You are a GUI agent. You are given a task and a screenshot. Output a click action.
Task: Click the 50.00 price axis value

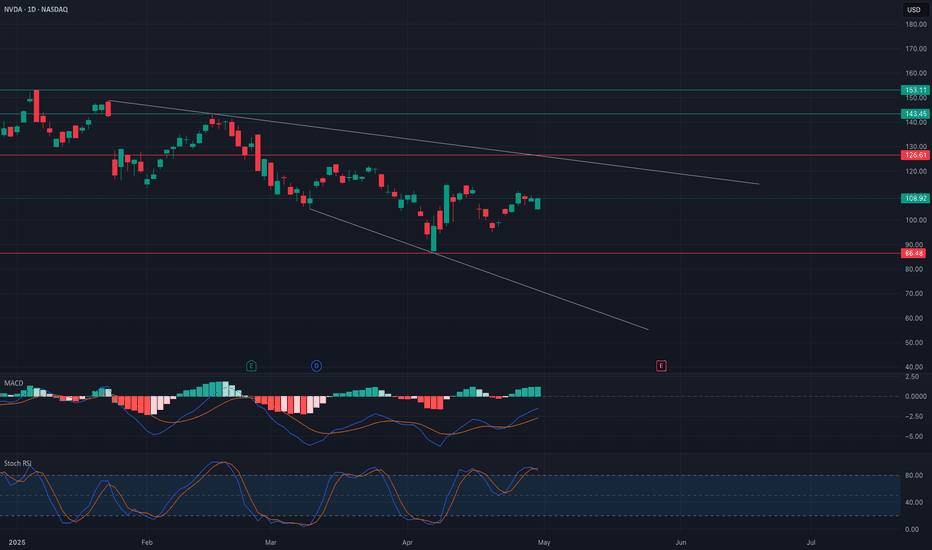914,342
